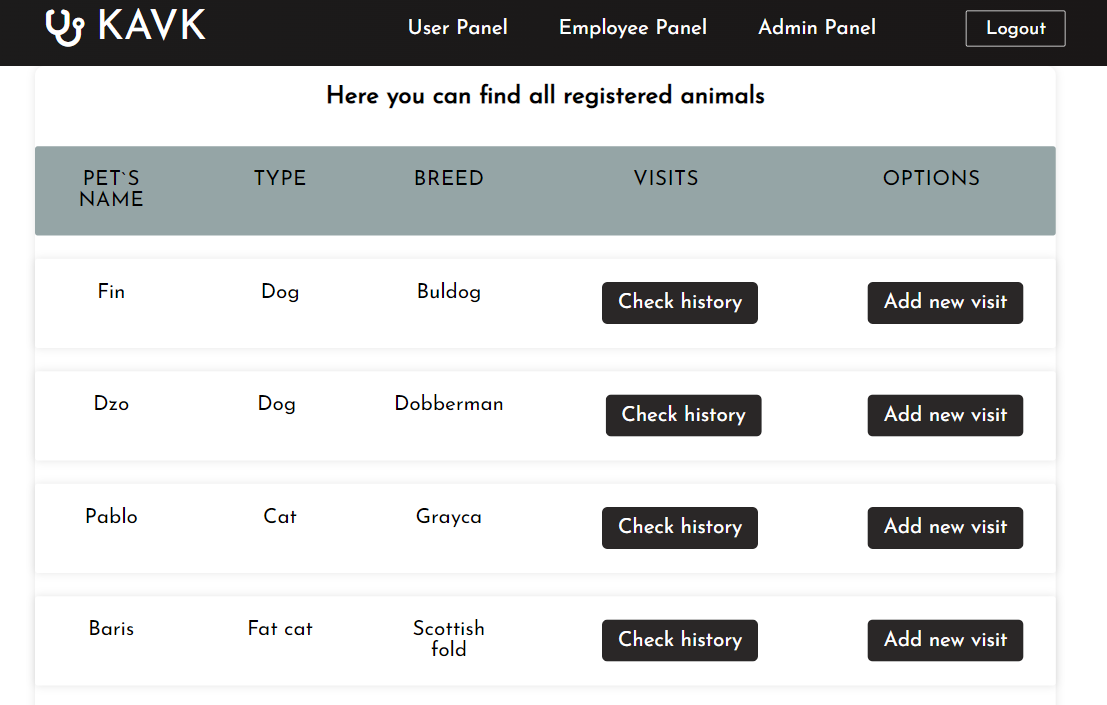Open the Employee Panel

(632, 28)
